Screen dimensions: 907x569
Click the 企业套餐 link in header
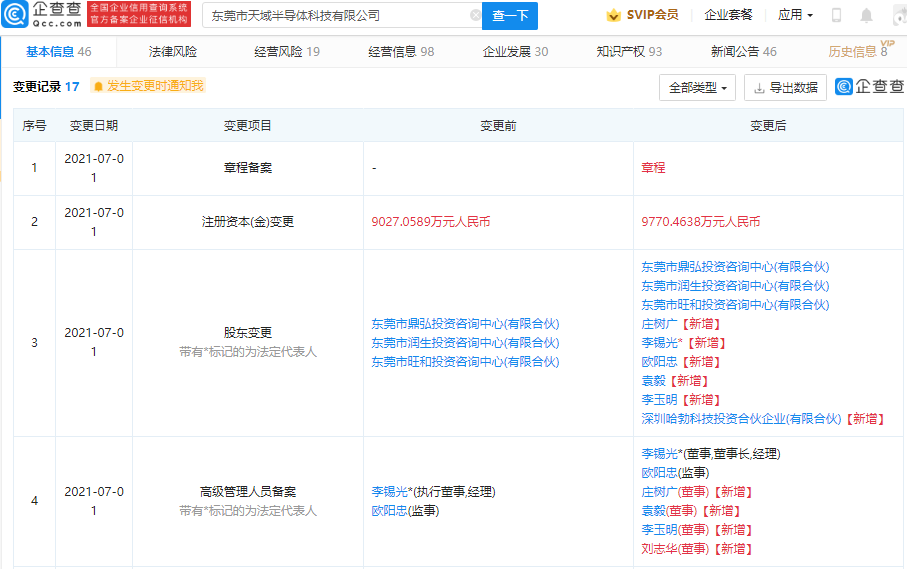point(728,15)
